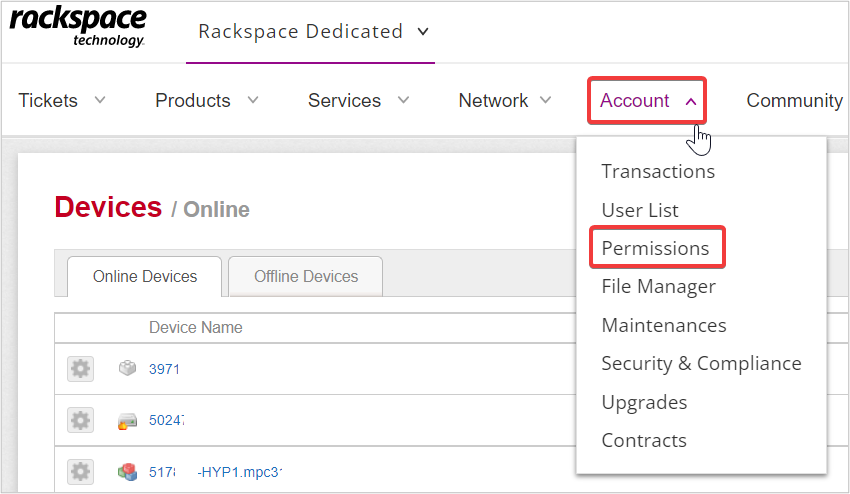The width and height of the screenshot is (850, 494).
Task: Click the hypervisor cube icon beside 517
Action: 127,472
